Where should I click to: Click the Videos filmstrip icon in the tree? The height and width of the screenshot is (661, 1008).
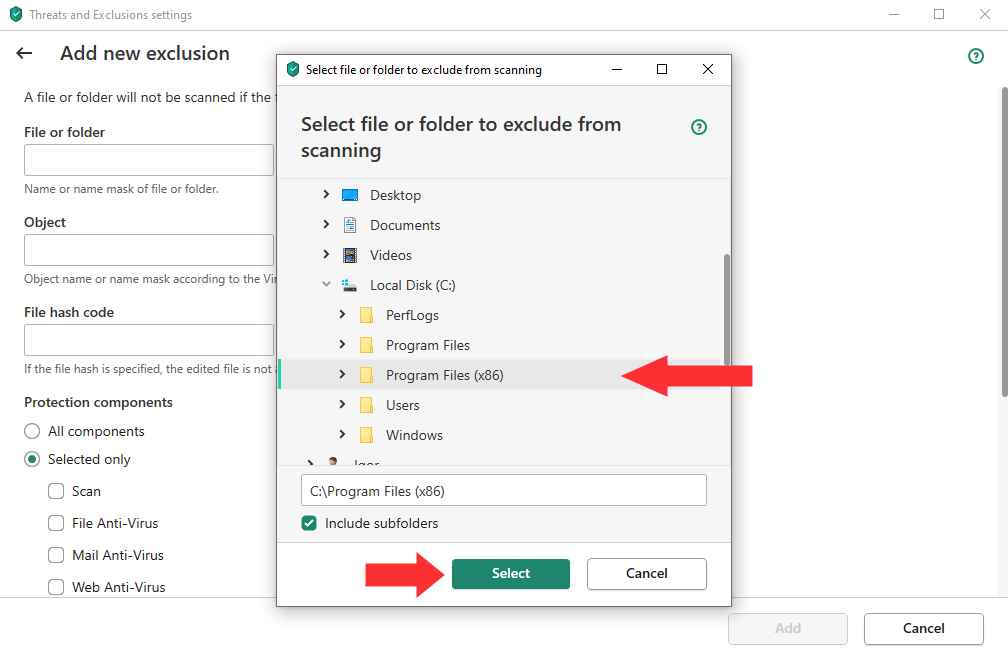point(350,255)
